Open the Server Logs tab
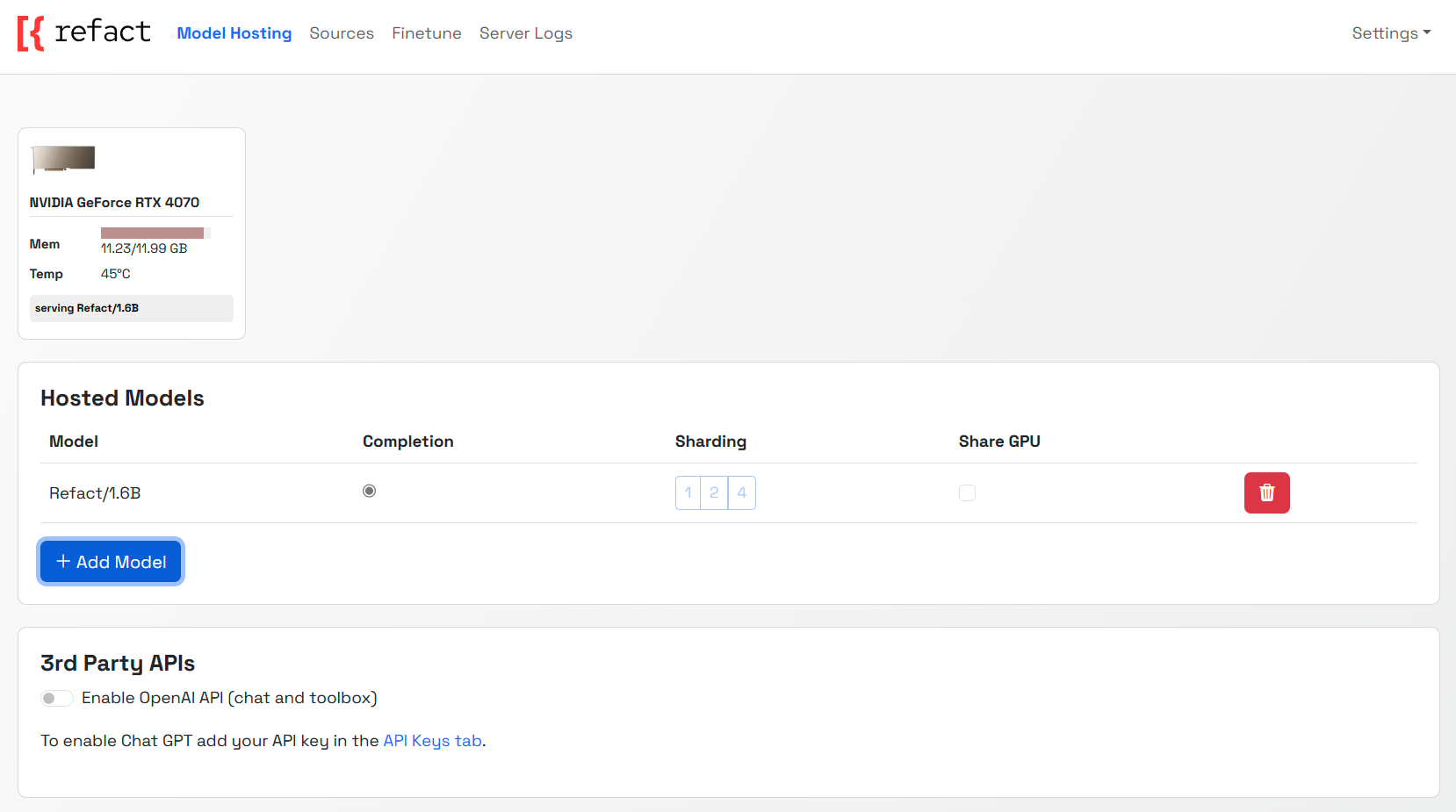1456x812 pixels. click(x=525, y=32)
